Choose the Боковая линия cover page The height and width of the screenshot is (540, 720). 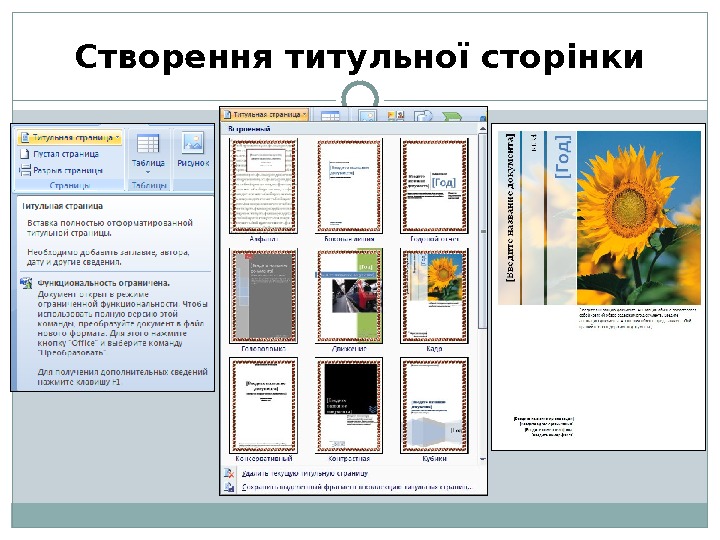click(349, 186)
